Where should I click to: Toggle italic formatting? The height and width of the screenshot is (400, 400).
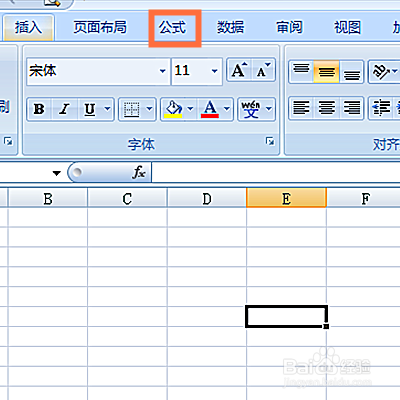coord(64,109)
